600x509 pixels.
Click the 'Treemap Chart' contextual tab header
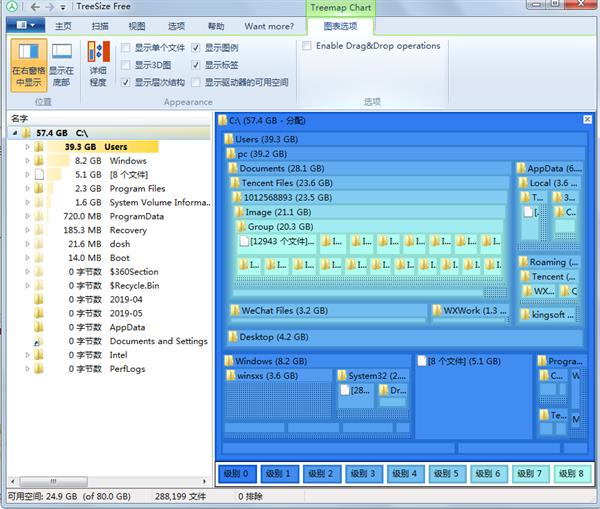341,8
